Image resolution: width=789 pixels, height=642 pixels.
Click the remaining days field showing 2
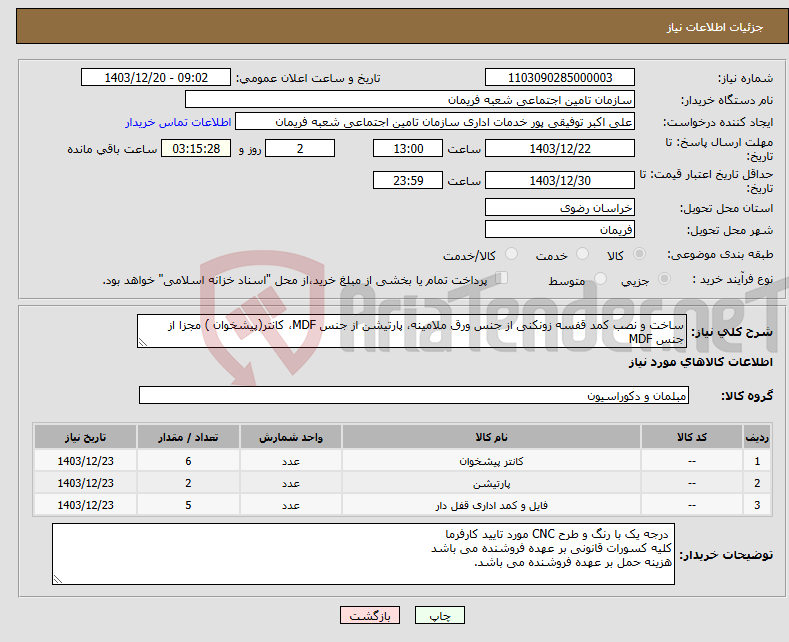(x=300, y=148)
